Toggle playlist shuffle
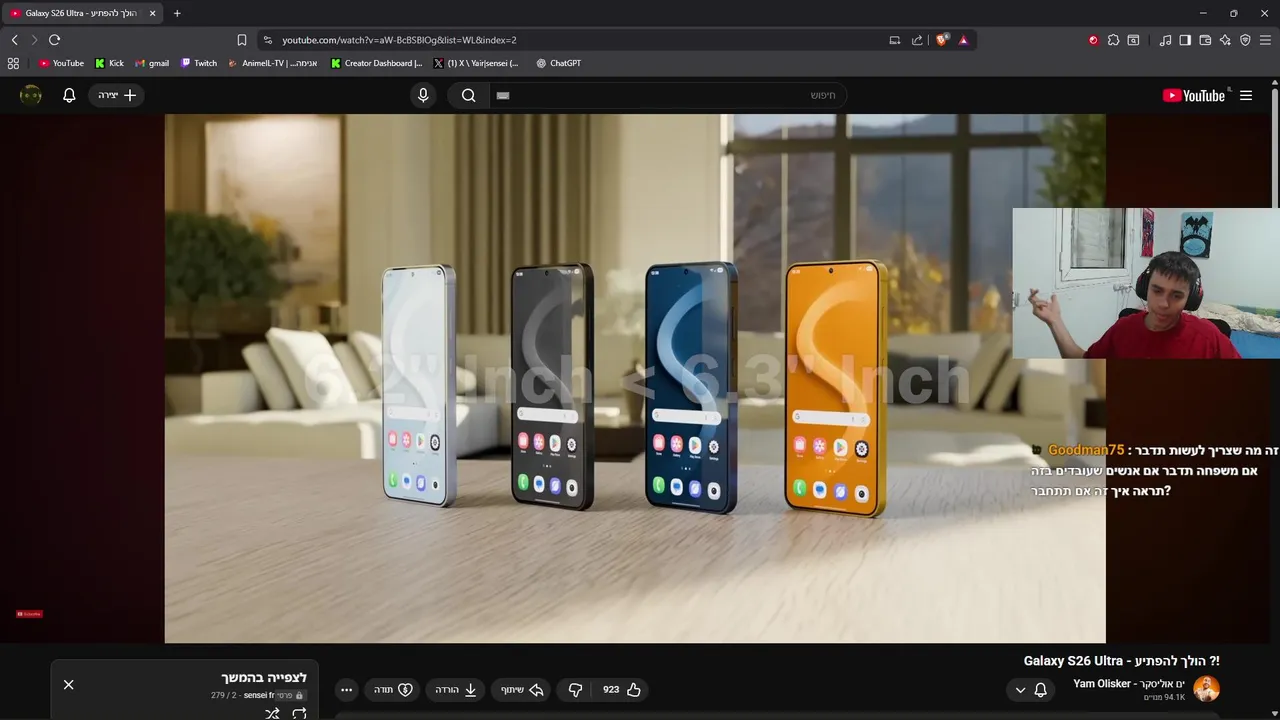The height and width of the screenshot is (720, 1280). [x=272, y=713]
